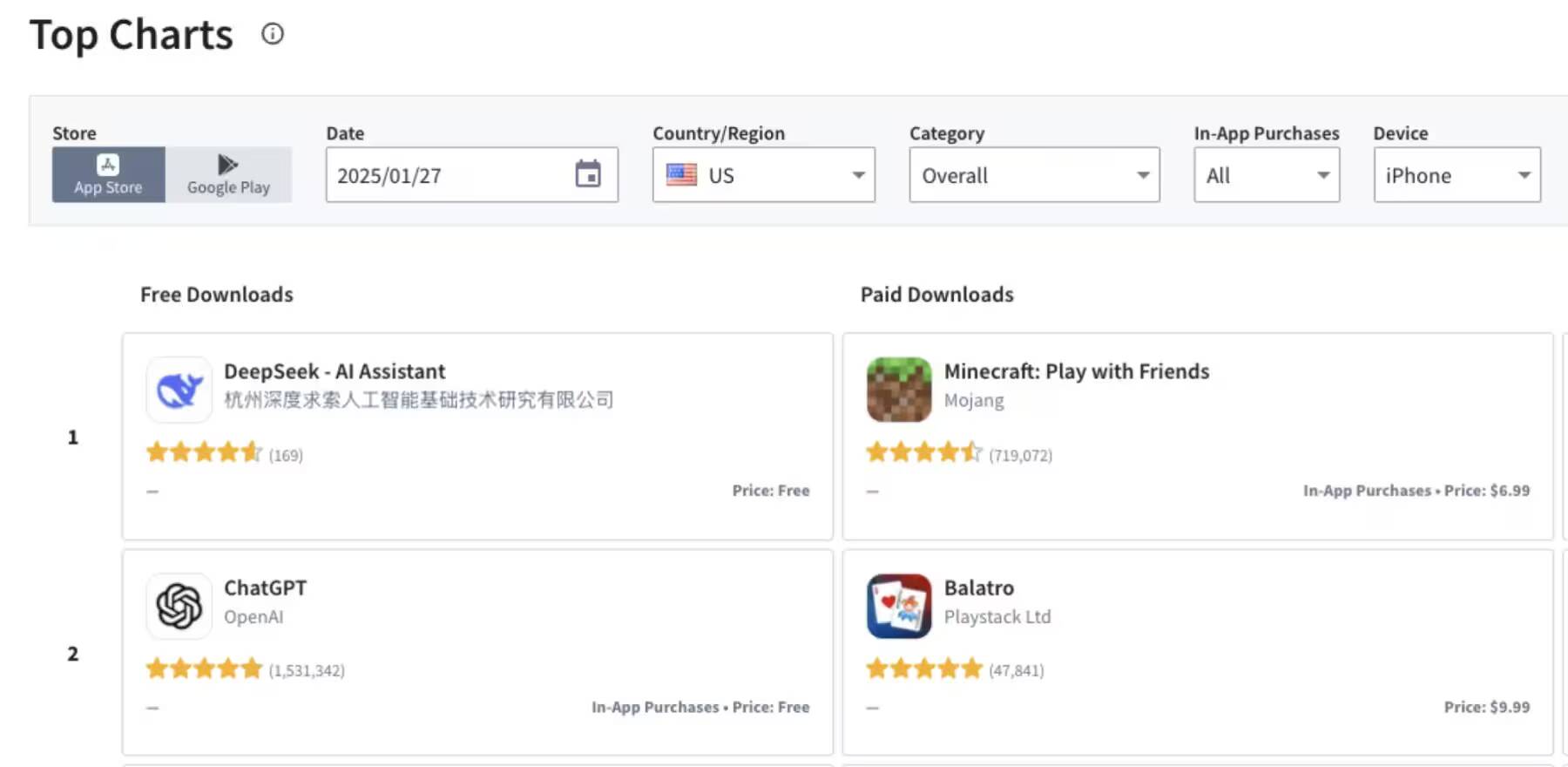Viewport: 1568px width, 767px height.
Task: Click the DeepSeek app icon
Action: coord(179,390)
